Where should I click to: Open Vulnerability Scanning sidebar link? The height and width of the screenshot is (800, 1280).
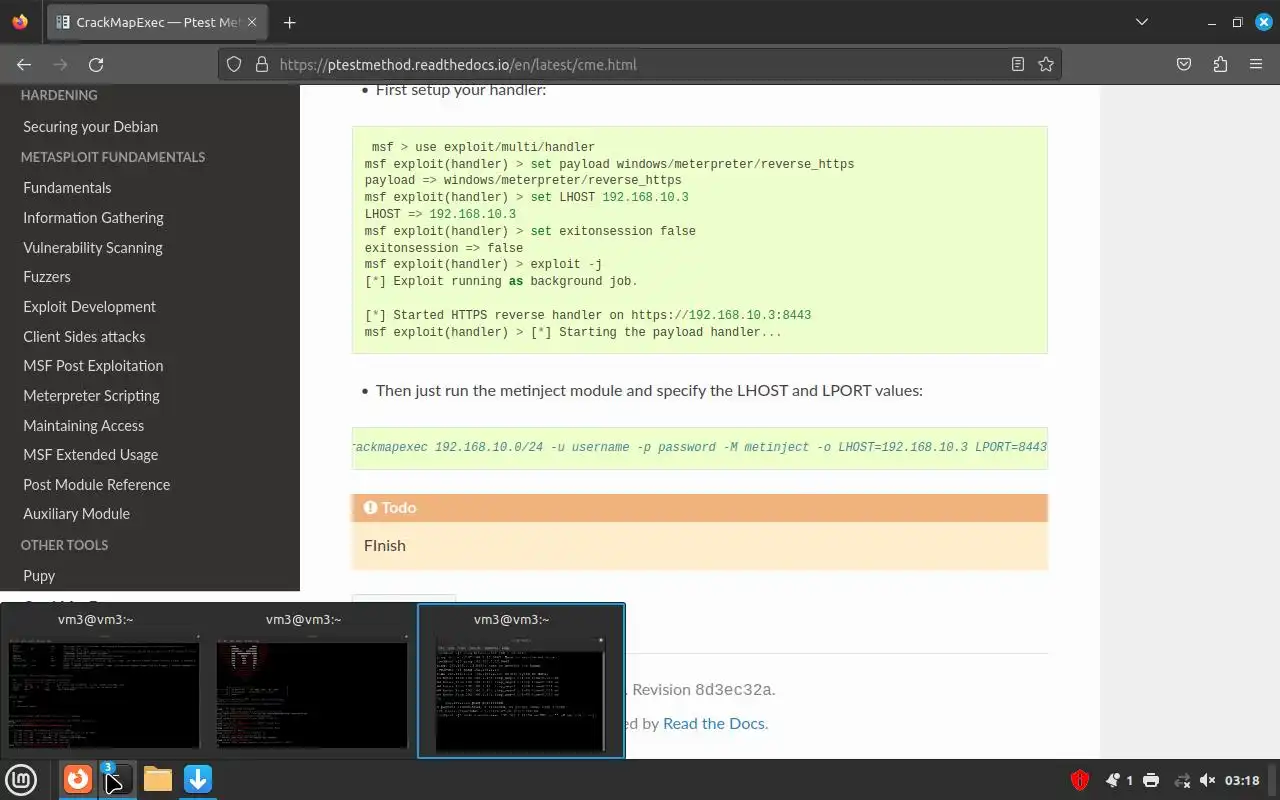93,248
